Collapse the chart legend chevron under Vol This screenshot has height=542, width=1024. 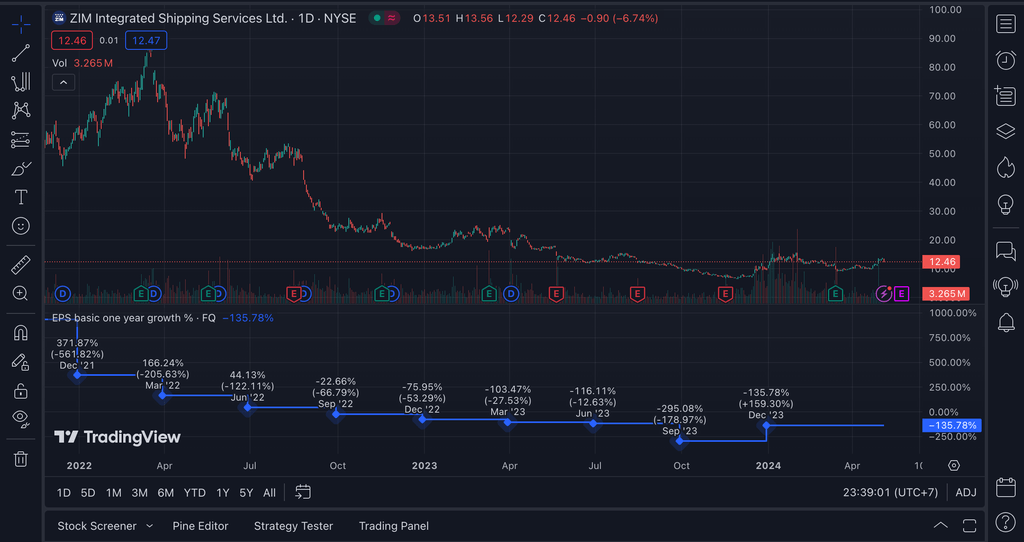[x=63, y=82]
